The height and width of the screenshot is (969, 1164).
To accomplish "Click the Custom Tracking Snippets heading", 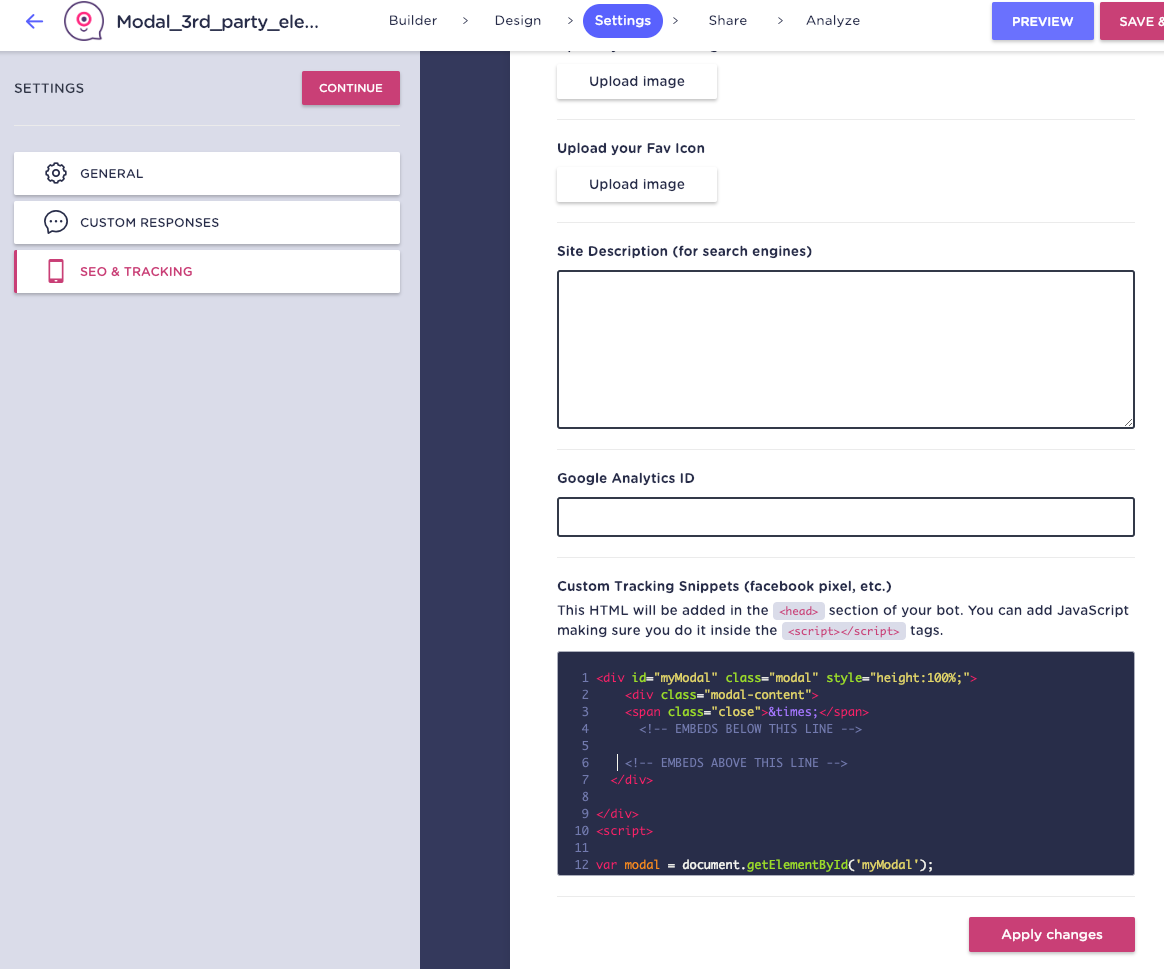I will click(x=725, y=586).
